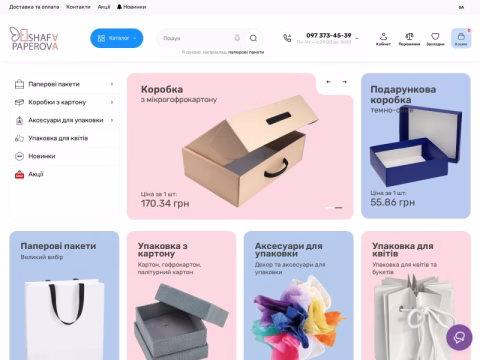The height and width of the screenshot is (360, 480).
Task: Click the grey cardboard box image
Action: click(x=182, y=322)
